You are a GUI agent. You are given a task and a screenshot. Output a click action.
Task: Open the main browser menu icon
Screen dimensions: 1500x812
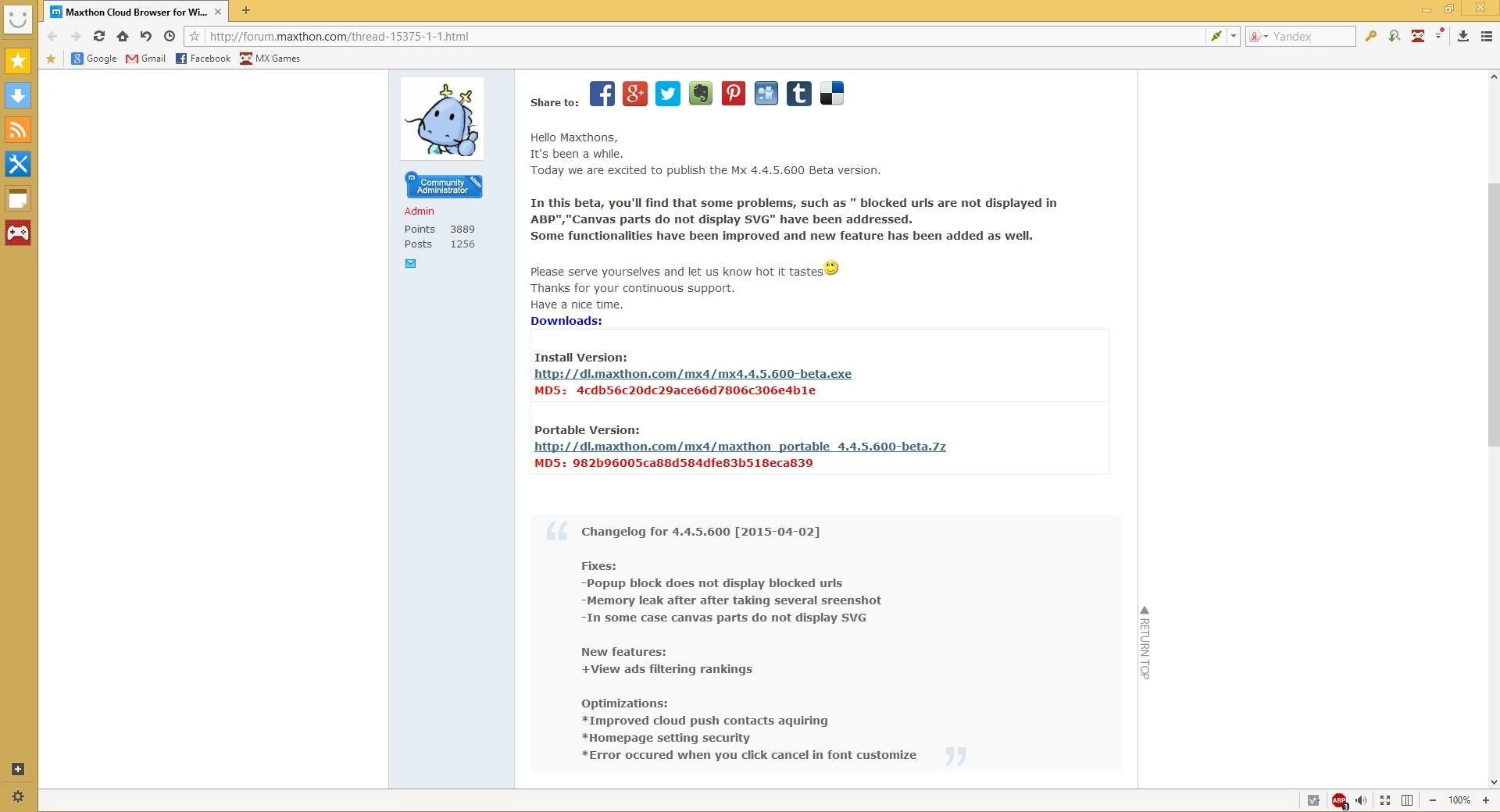pyautogui.click(x=1487, y=36)
